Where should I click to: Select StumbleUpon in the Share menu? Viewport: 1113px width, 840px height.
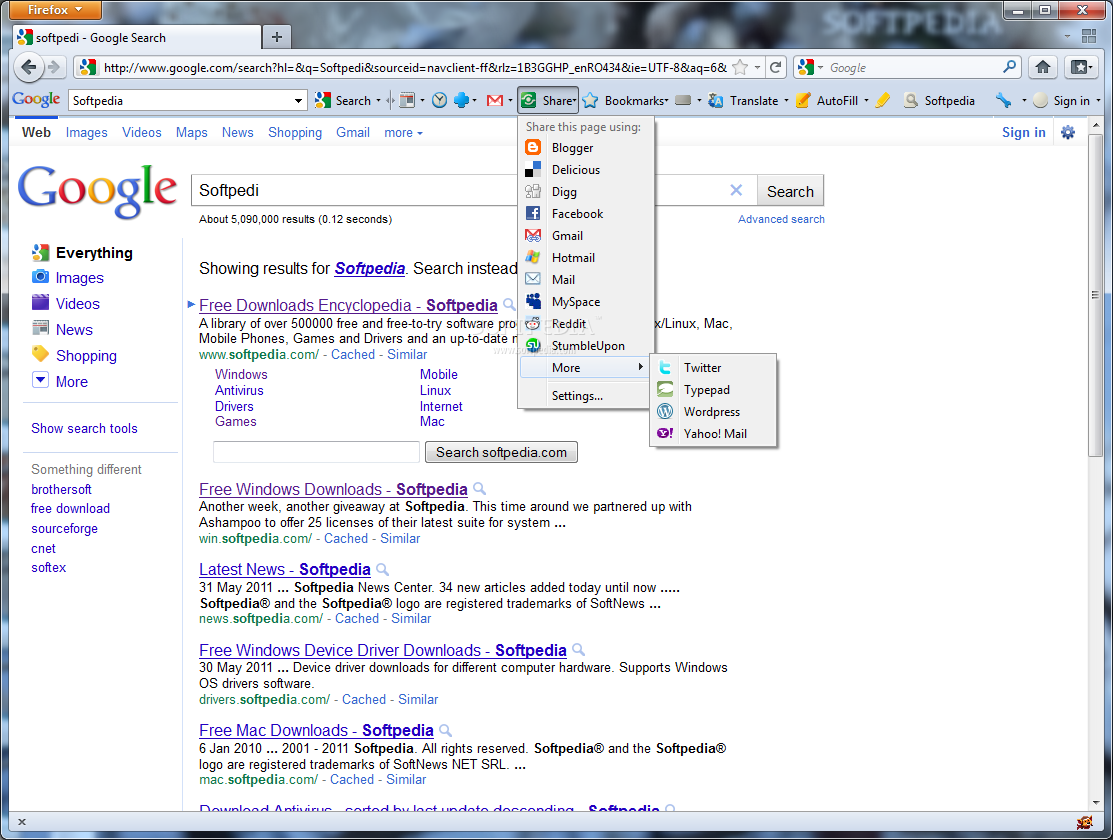pos(586,346)
